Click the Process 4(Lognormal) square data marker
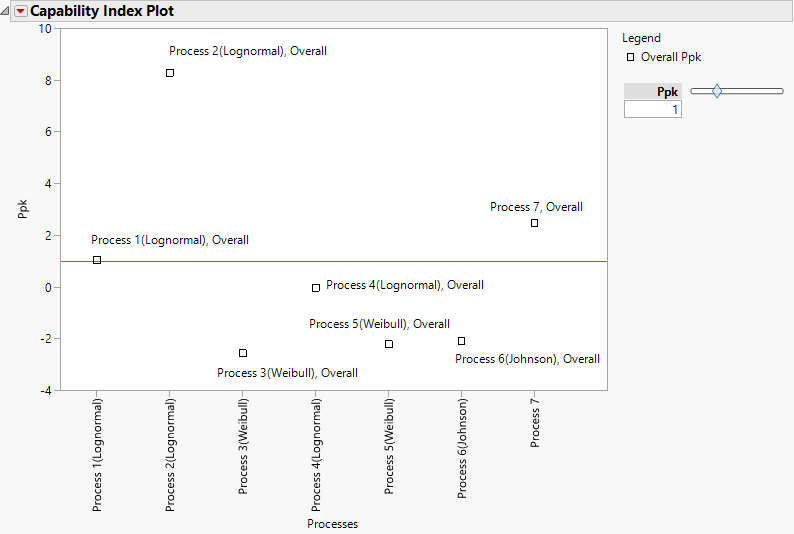 (316, 287)
